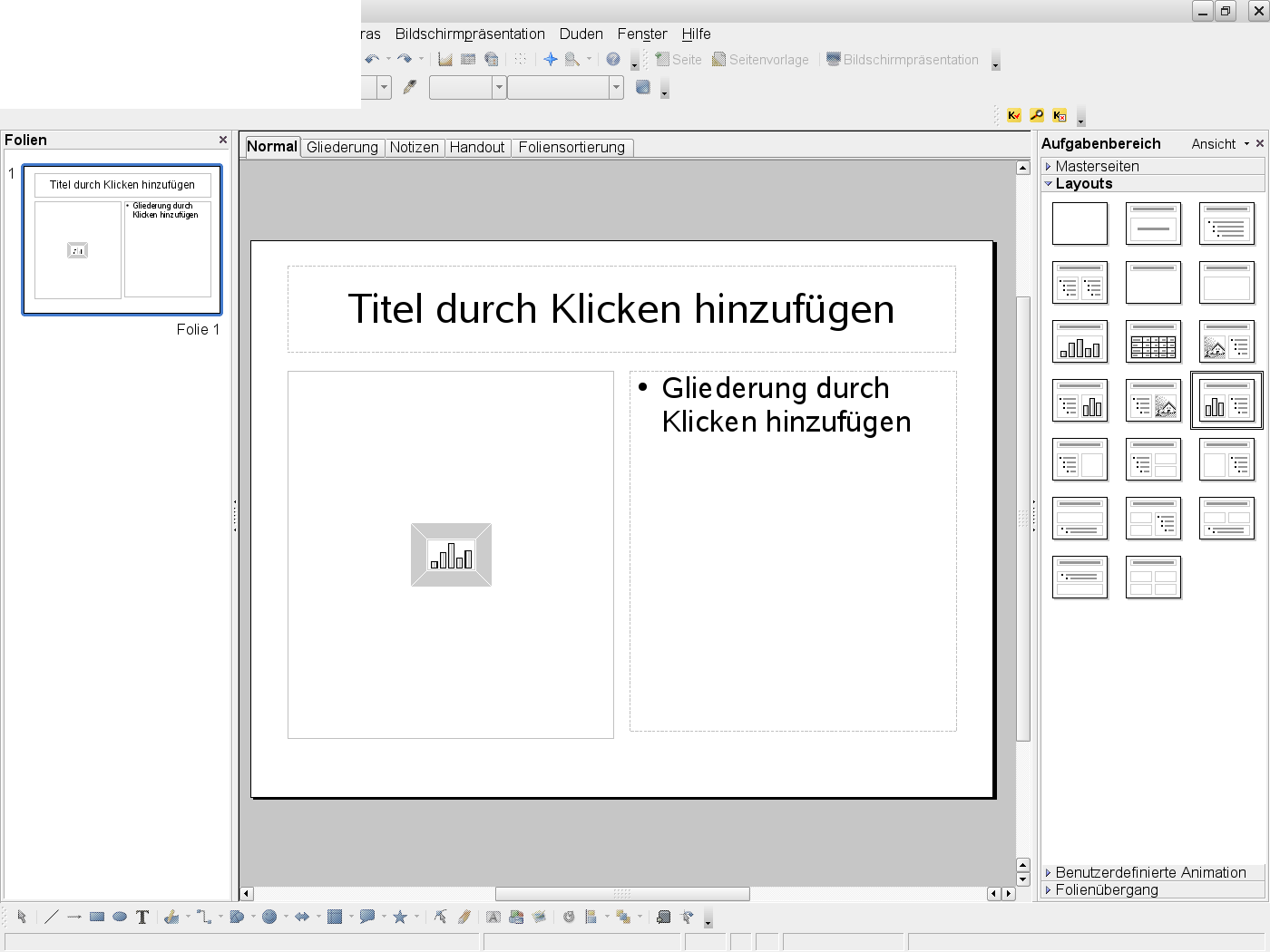Switch to the Gliederung tab
The height and width of the screenshot is (952, 1270).
coord(342,148)
